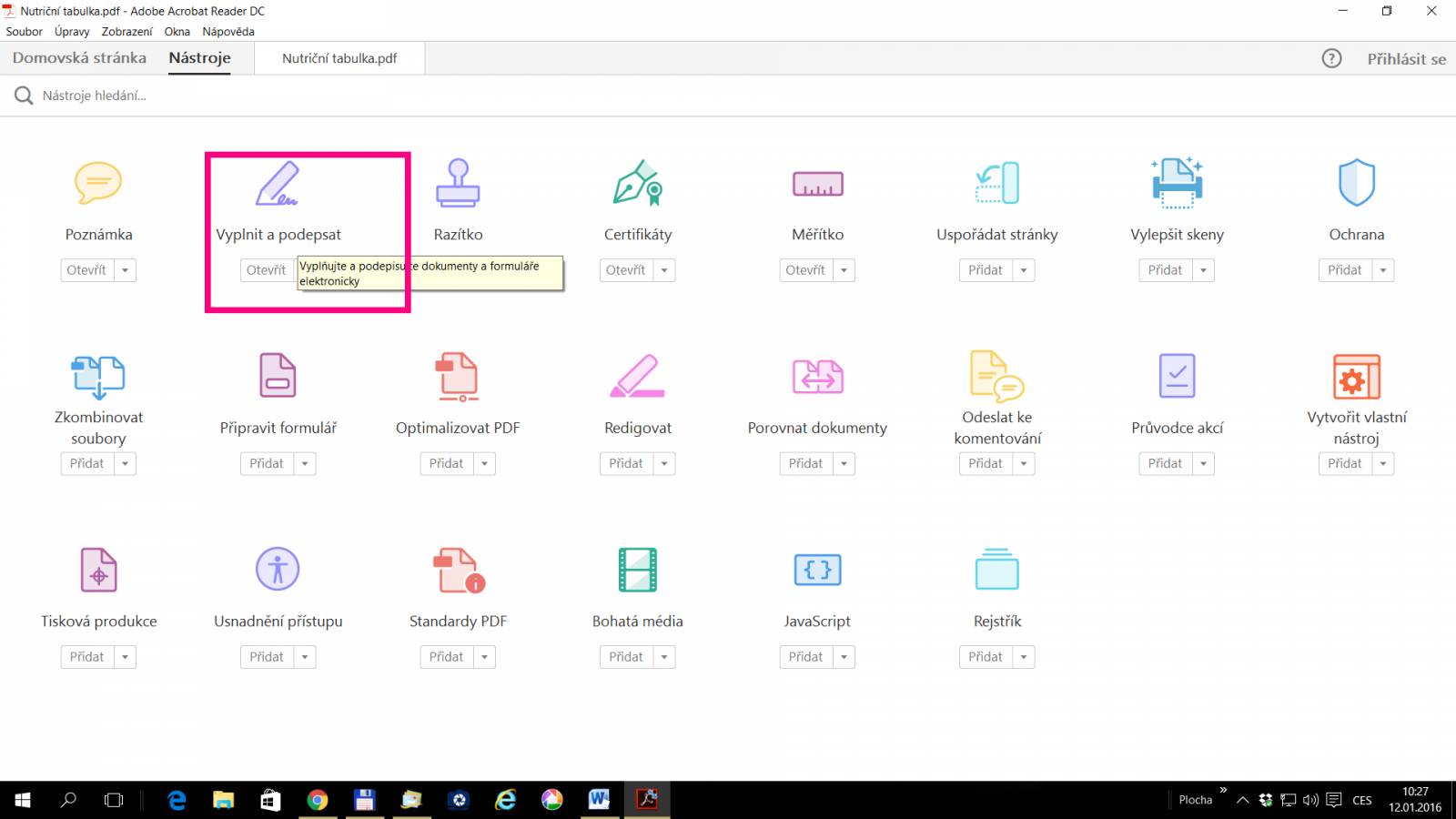Open the JavaScript braces icon
This screenshot has height=819, width=1456.
point(817,570)
